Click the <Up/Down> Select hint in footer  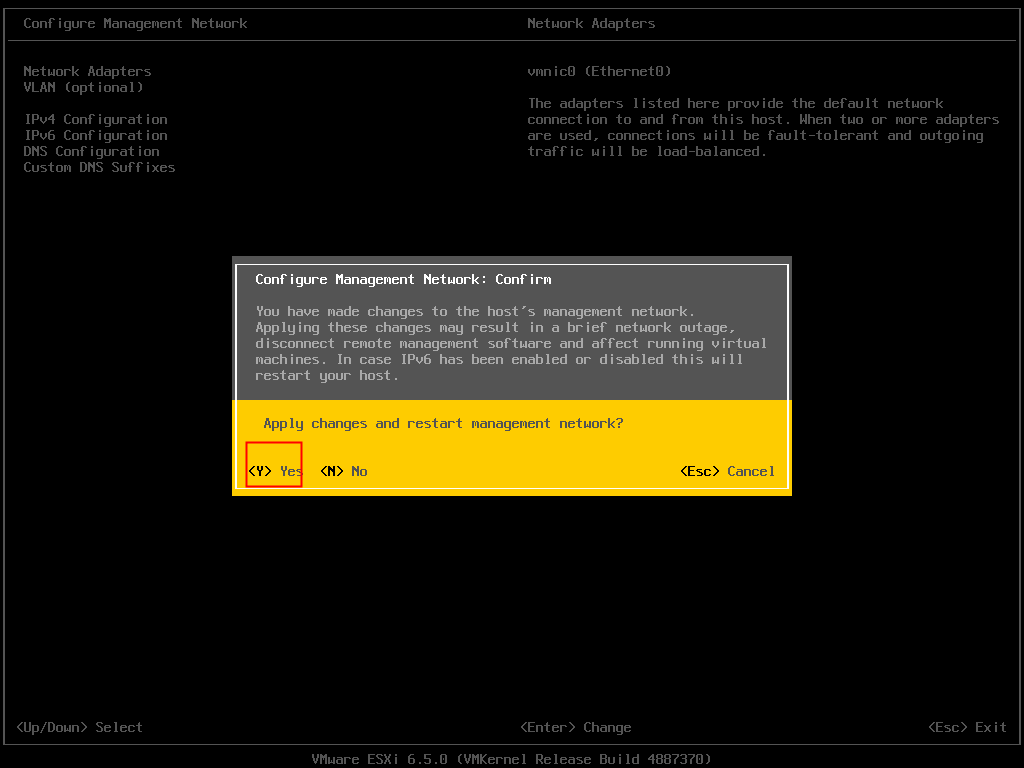79,727
